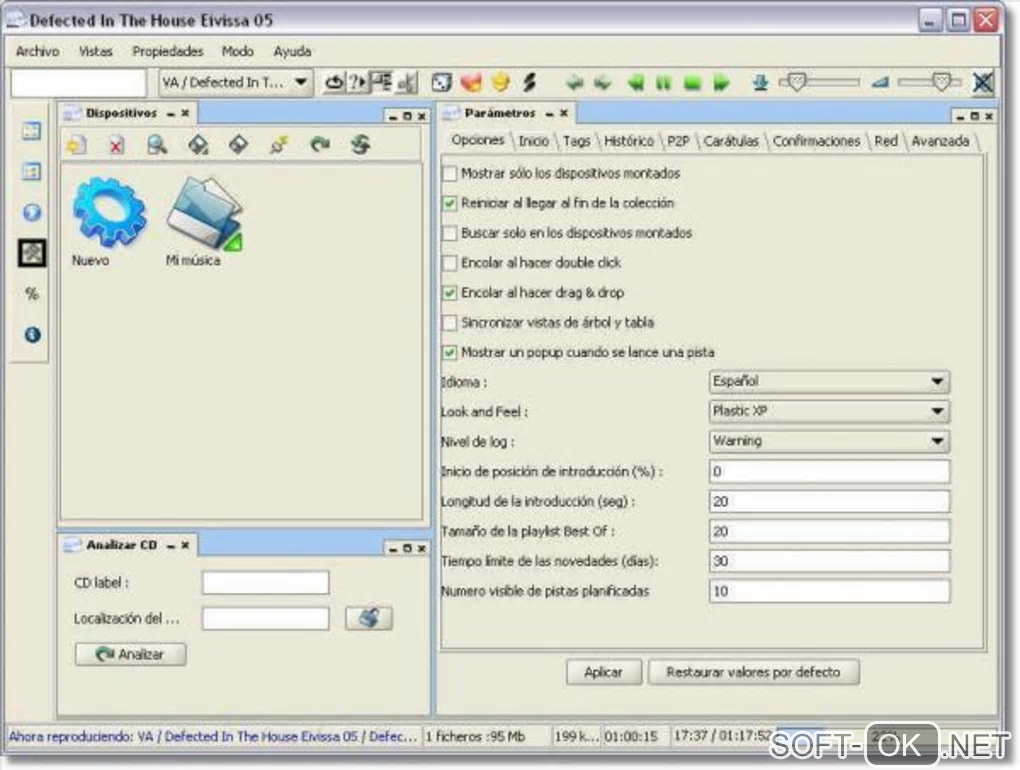Go to next album with green arrow
This screenshot has height=770, width=1020.
coord(603,83)
